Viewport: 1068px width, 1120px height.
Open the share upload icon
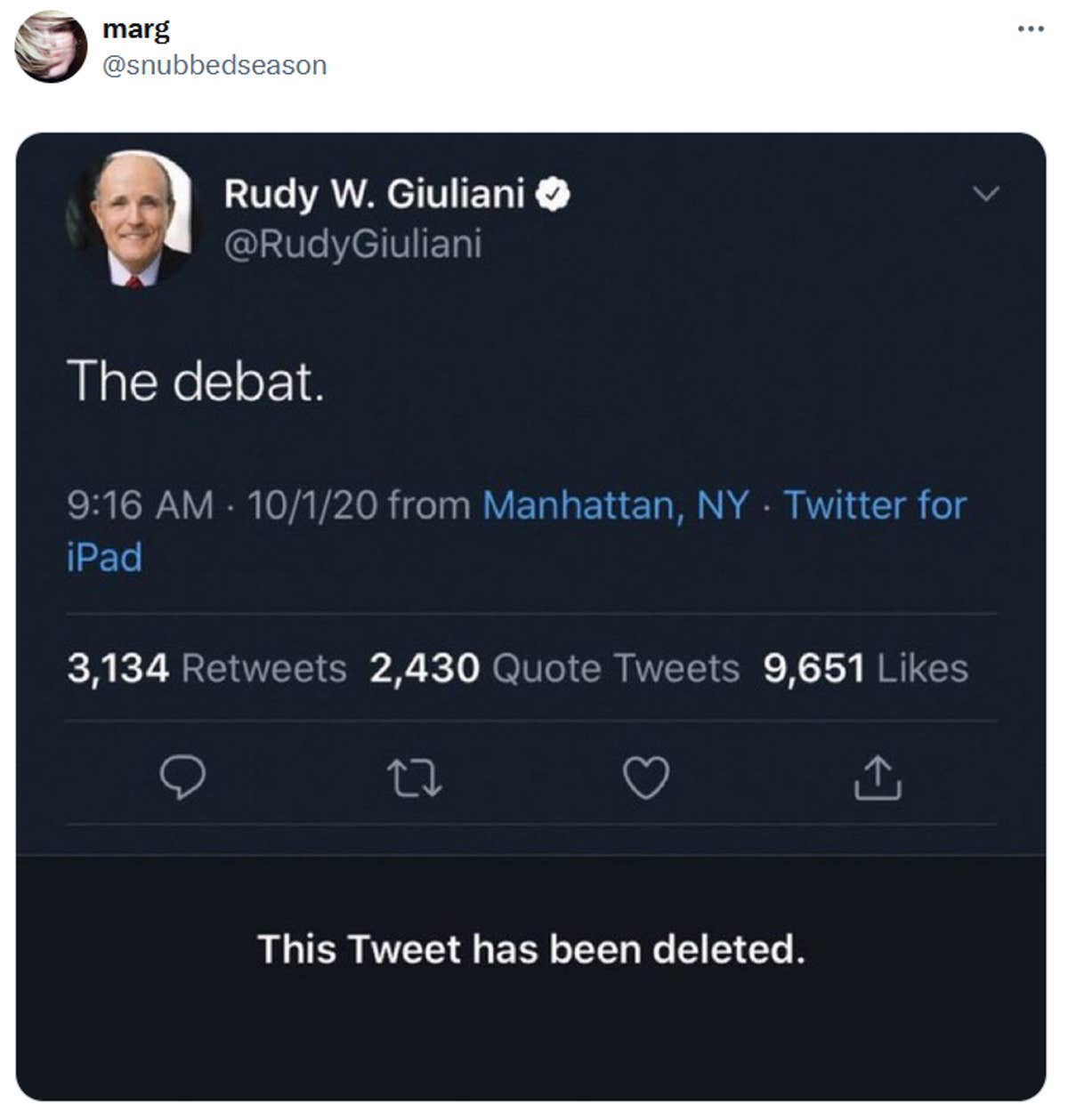click(x=879, y=780)
